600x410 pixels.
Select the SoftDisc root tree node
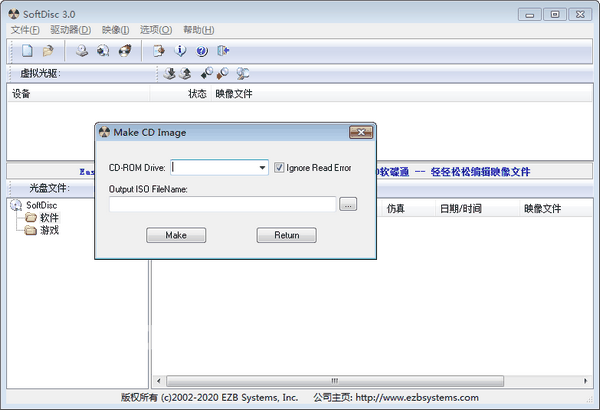(42, 205)
